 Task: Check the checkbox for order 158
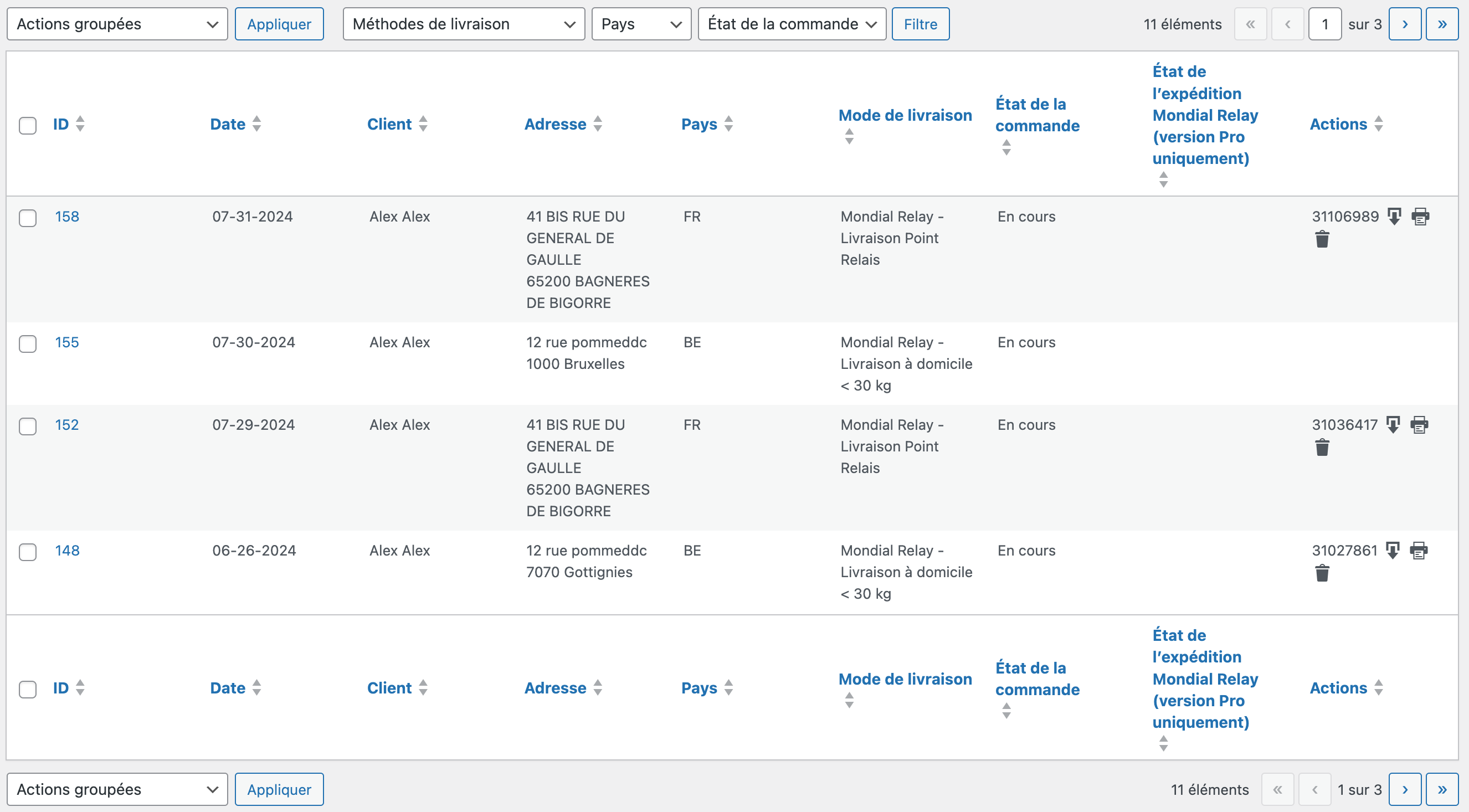[27, 218]
